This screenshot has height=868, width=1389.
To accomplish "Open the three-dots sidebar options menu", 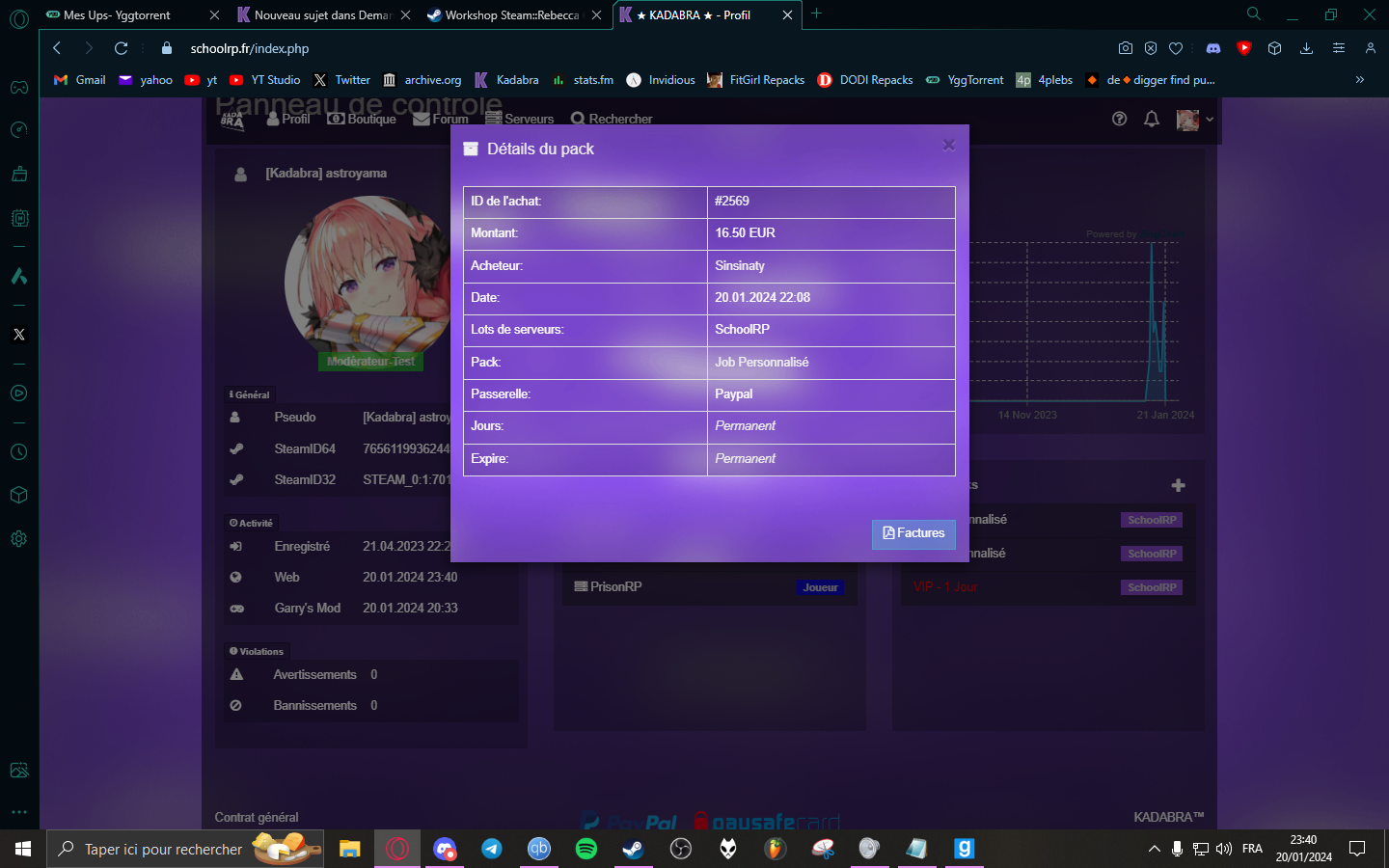I will point(19,812).
